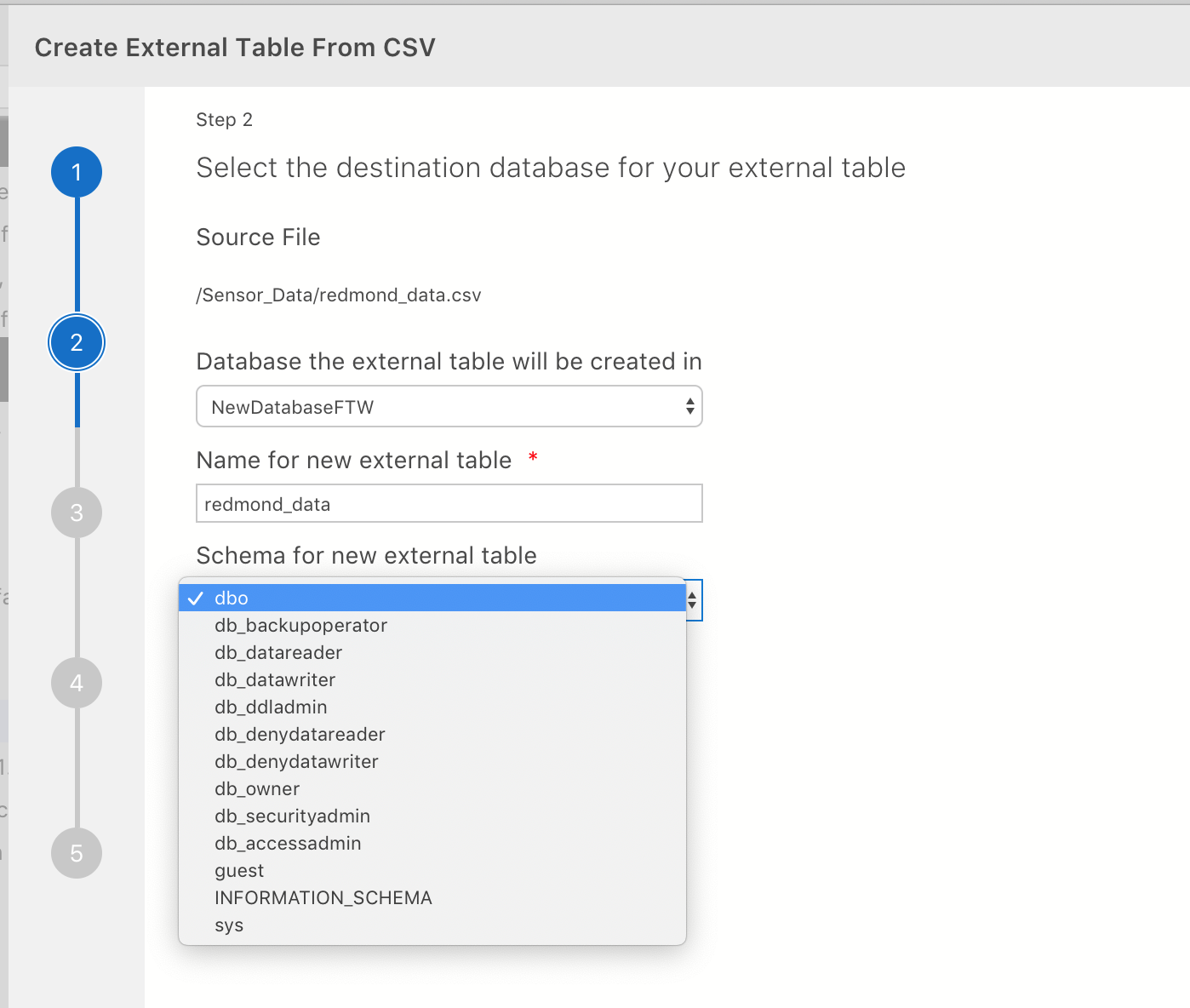Click the NewDatabaseFTW dropdown arrows
This screenshot has width=1190, height=1008.
point(689,406)
